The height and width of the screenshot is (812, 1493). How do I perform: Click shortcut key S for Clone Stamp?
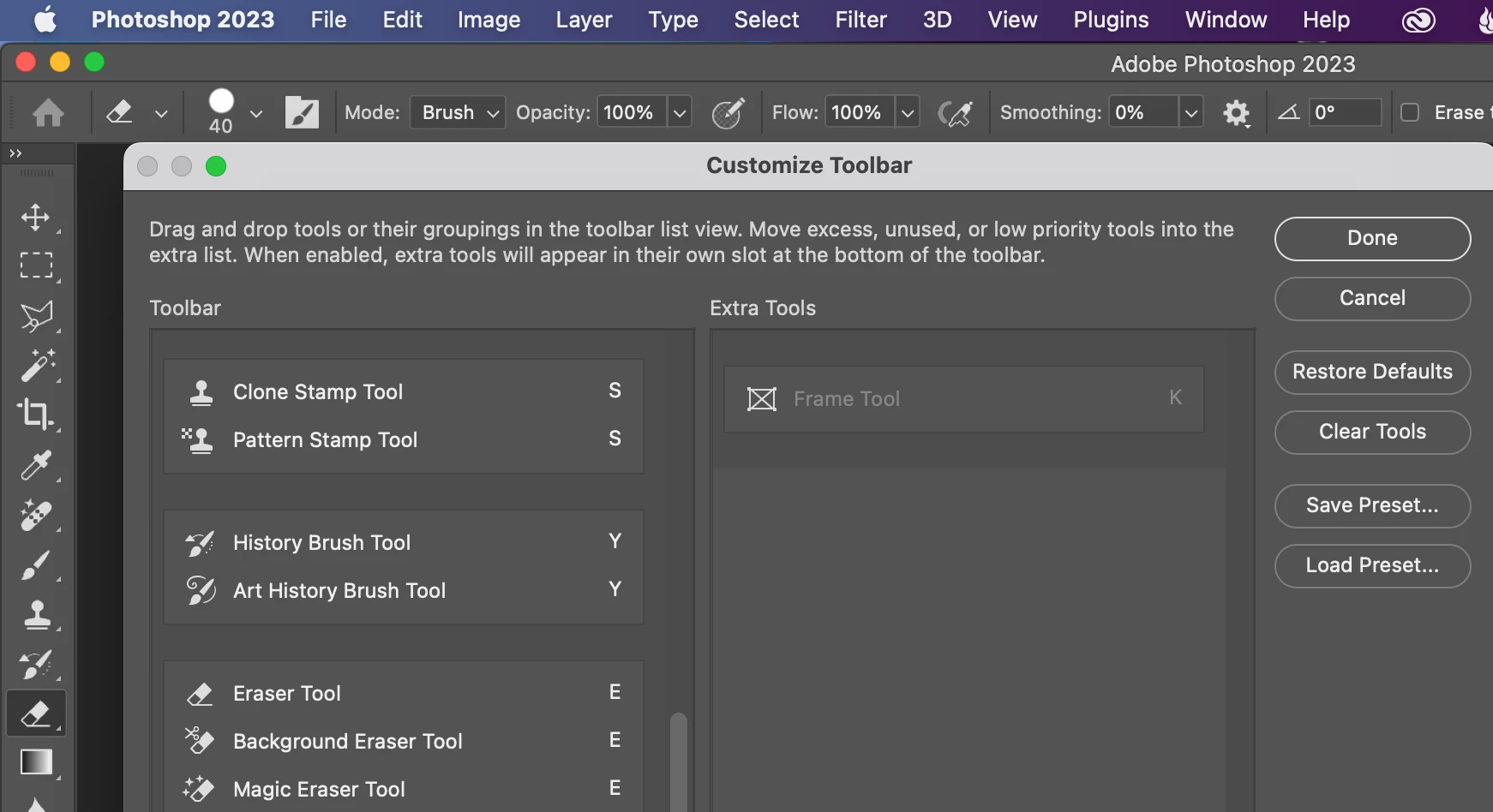[x=615, y=391]
